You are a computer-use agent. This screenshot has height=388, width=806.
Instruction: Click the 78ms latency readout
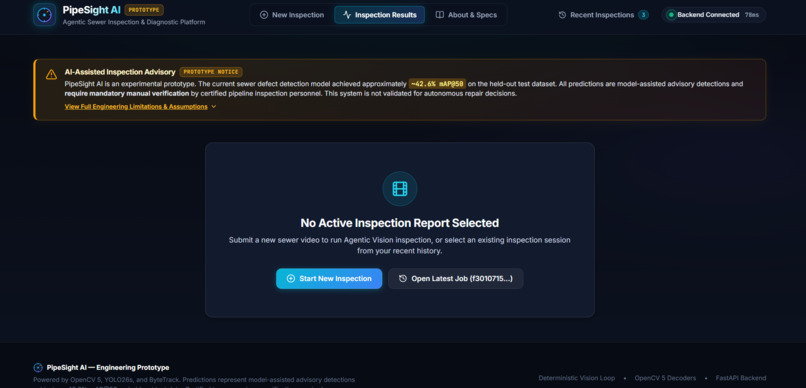(x=751, y=15)
